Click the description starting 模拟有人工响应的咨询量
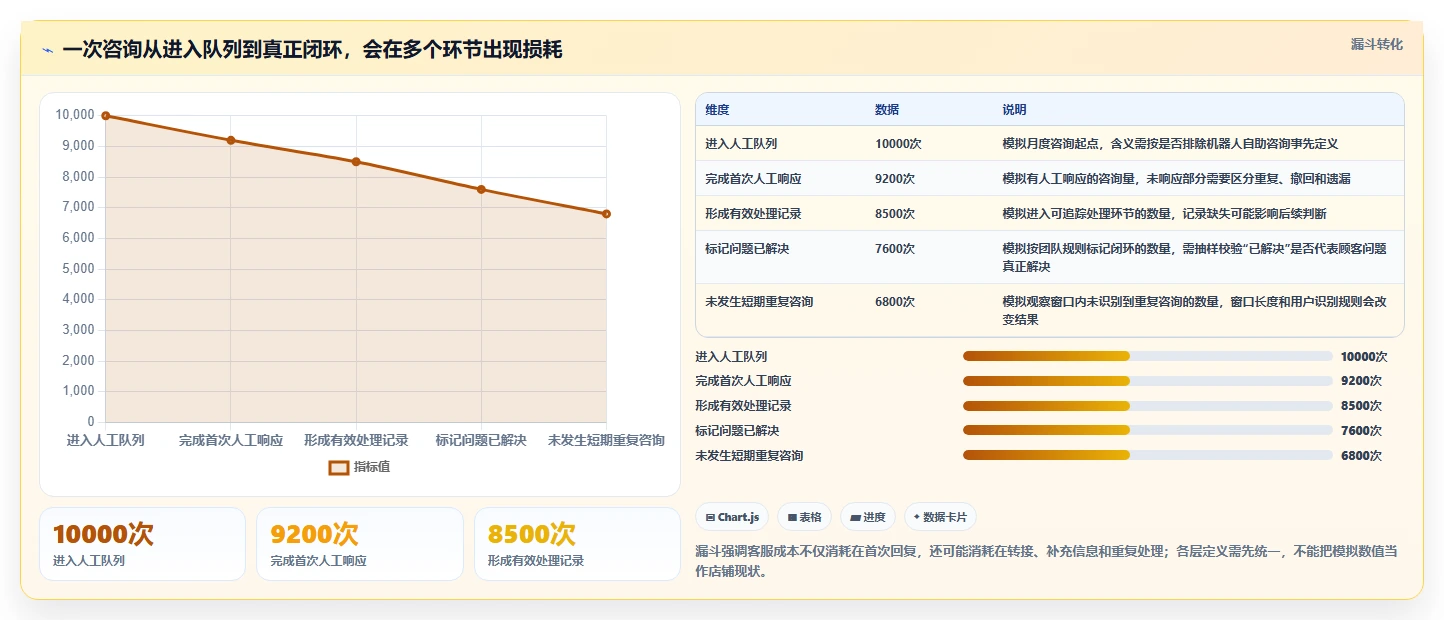 (x=1178, y=179)
